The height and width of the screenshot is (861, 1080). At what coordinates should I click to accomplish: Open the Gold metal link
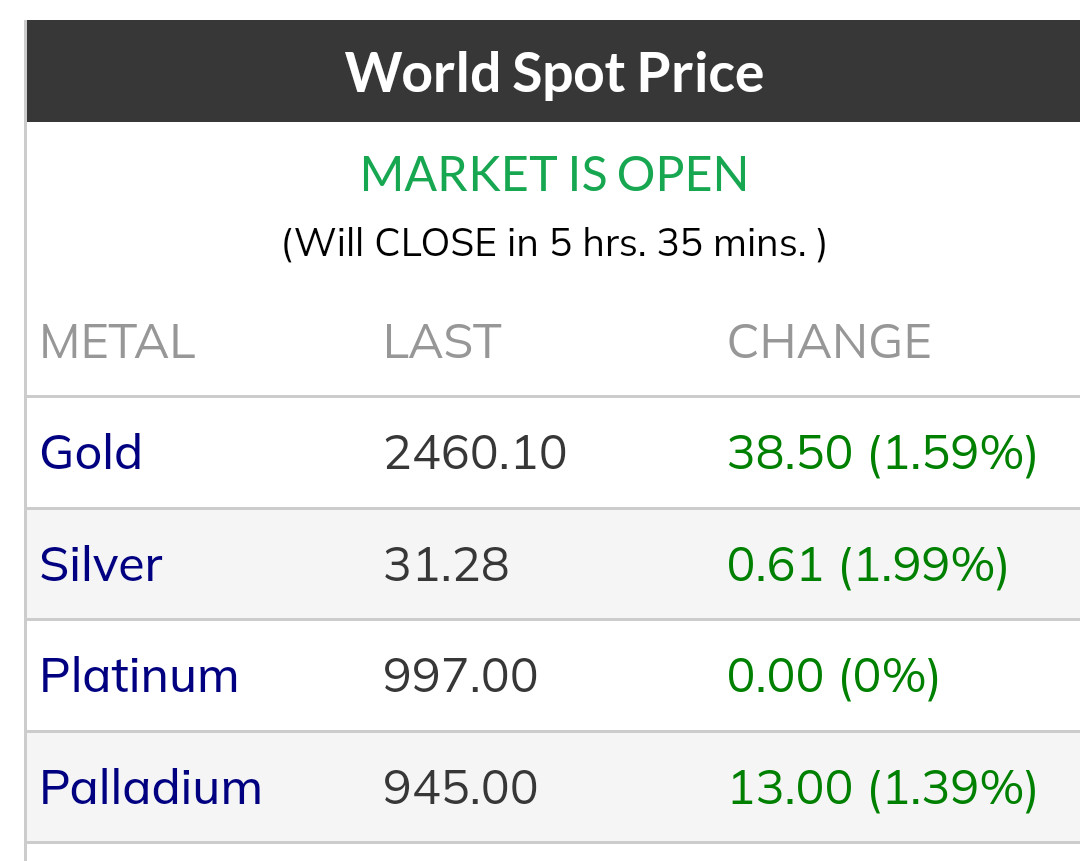(91, 453)
